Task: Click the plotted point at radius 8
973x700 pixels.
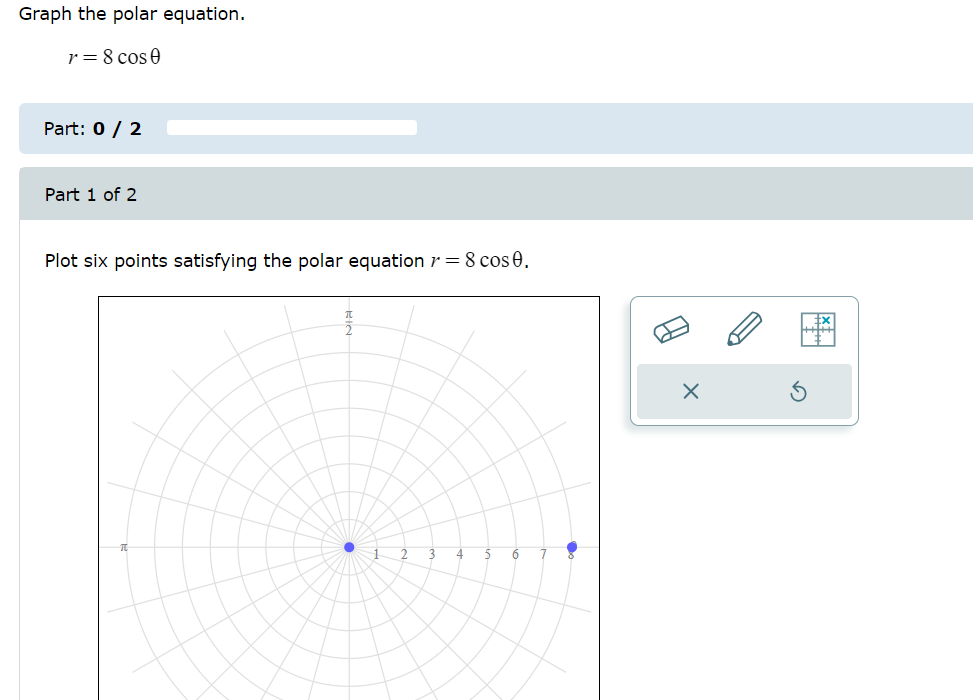Action: click(x=572, y=547)
